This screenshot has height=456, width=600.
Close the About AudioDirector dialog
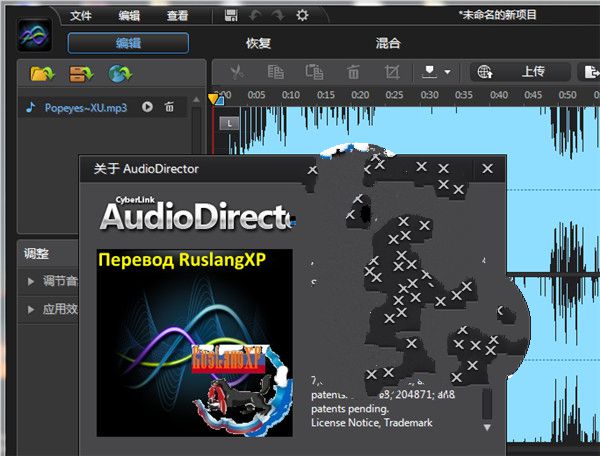(x=488, y=168)
